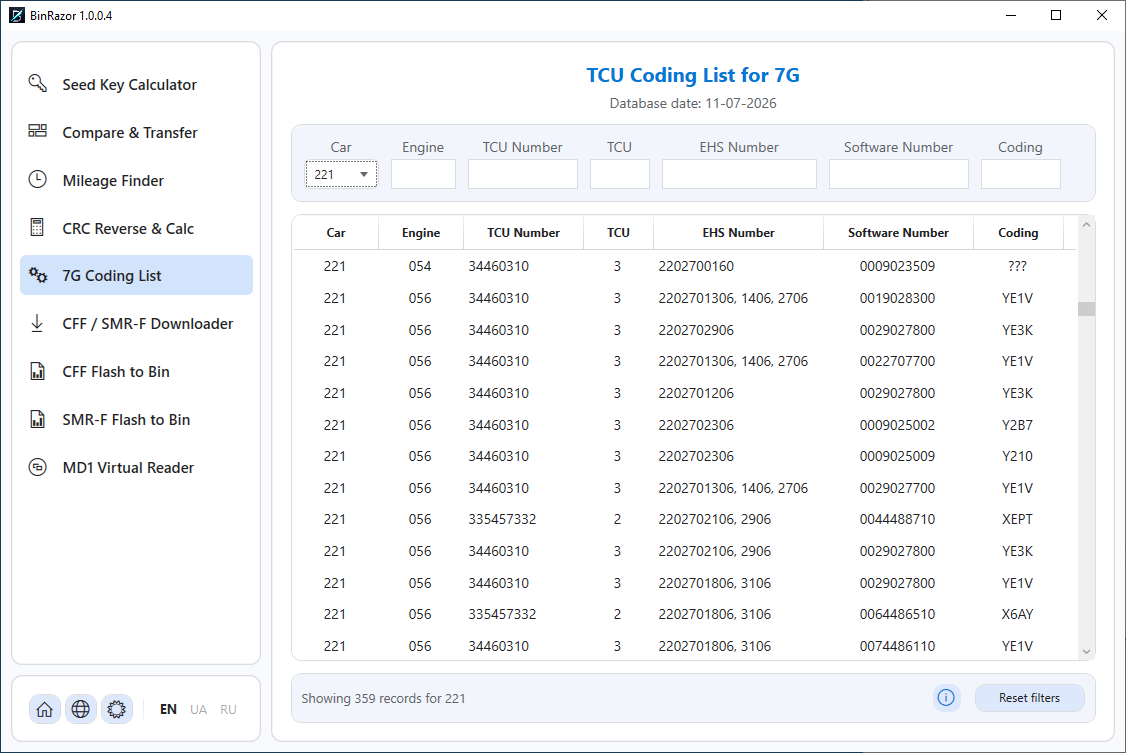
Task: Click the table scrollbar down arrow
Action: pyautogui.click(x=1087, y=651)
